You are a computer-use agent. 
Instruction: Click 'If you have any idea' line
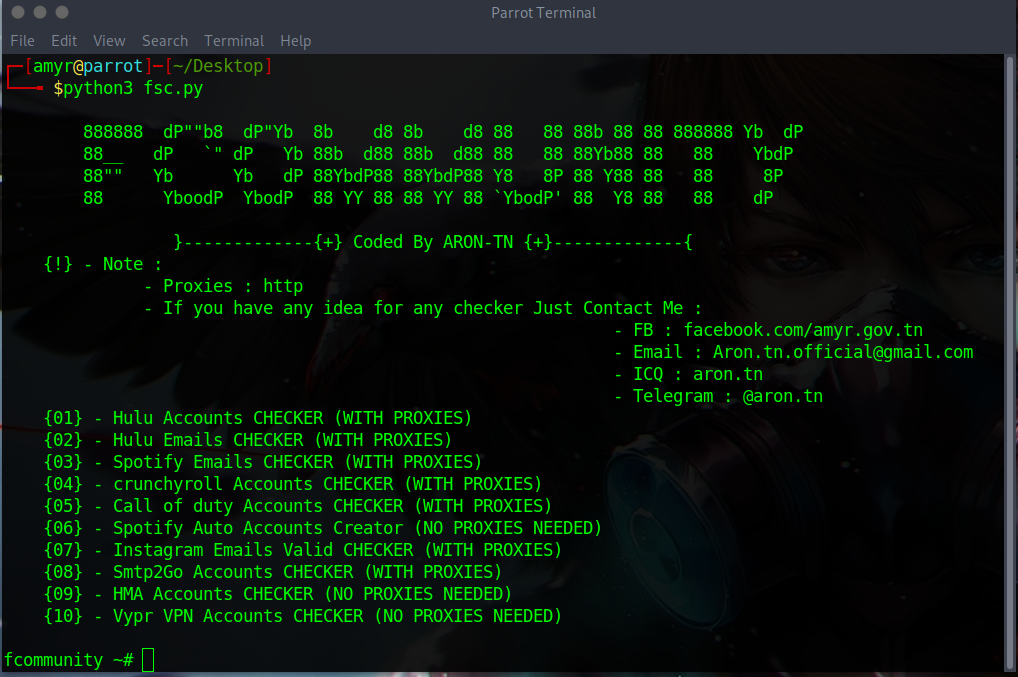point(423,308)
